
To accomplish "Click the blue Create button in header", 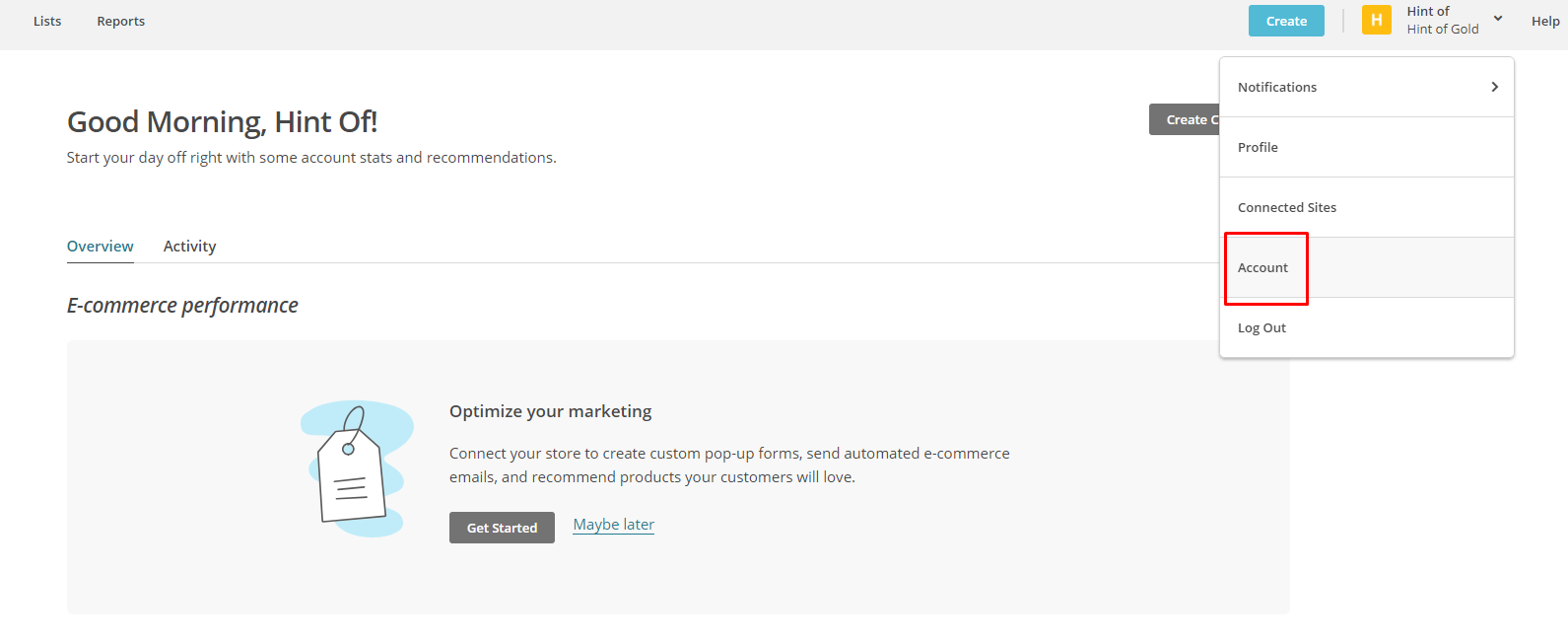I will (1286, 21).
